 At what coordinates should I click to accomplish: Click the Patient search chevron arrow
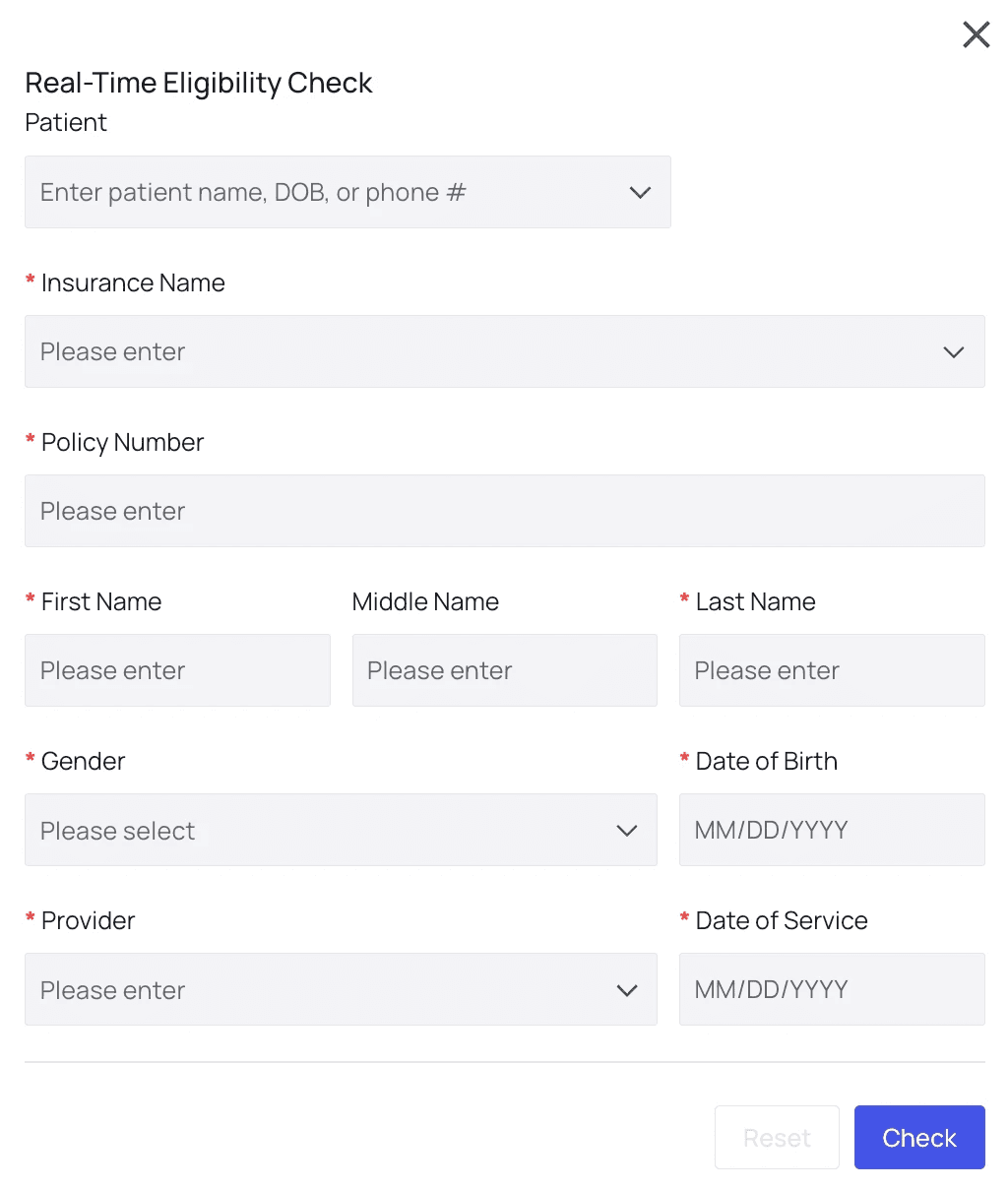point(640,193)
